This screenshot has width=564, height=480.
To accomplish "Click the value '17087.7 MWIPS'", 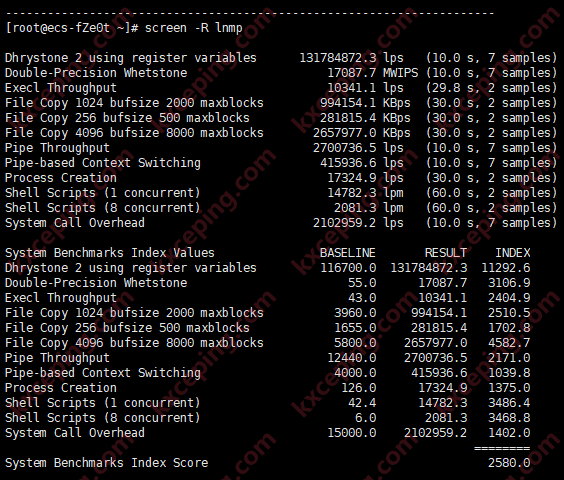I will pos(373,73).
